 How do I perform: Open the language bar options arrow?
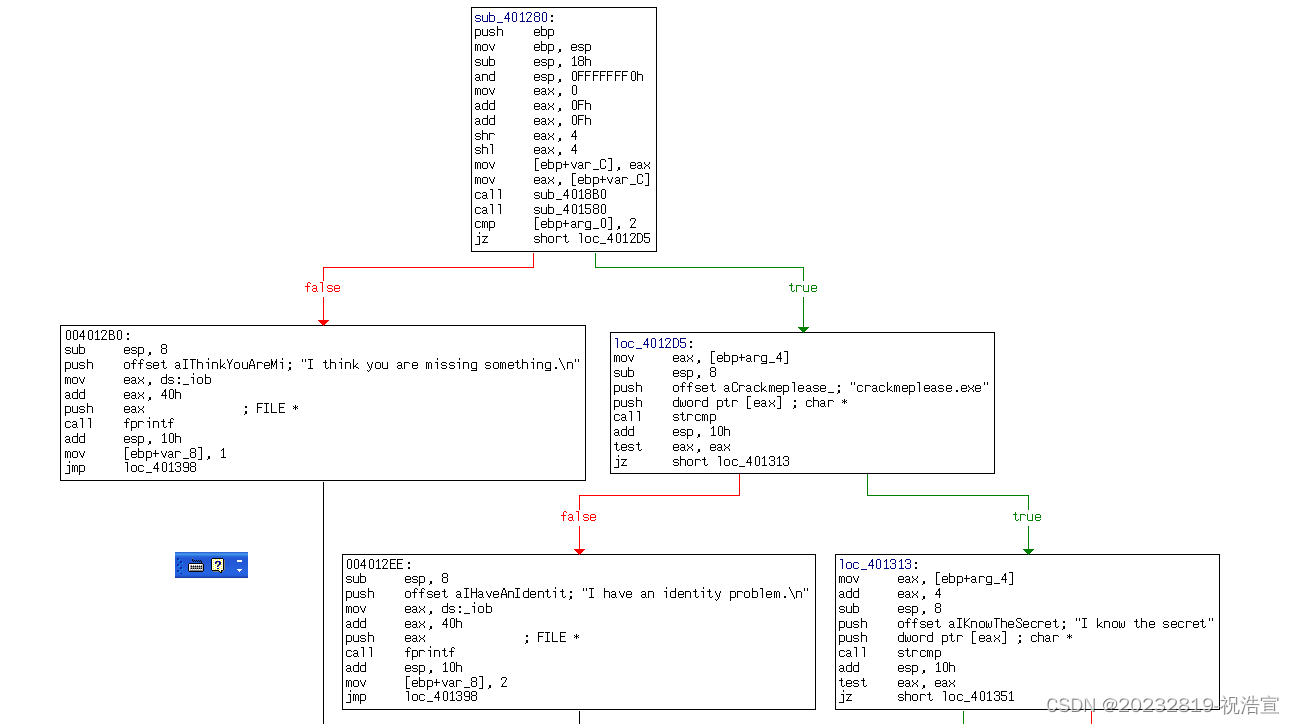[239, 571]
